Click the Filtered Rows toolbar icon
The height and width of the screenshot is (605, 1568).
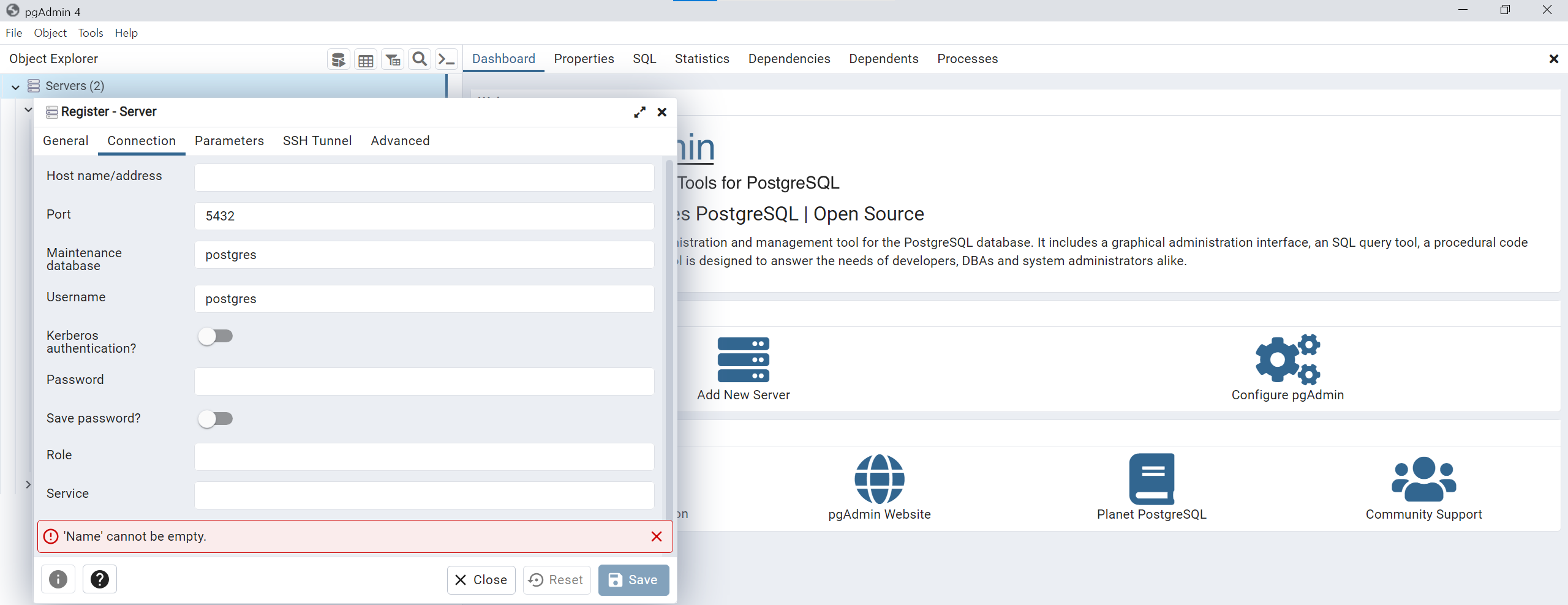[393, 59]
